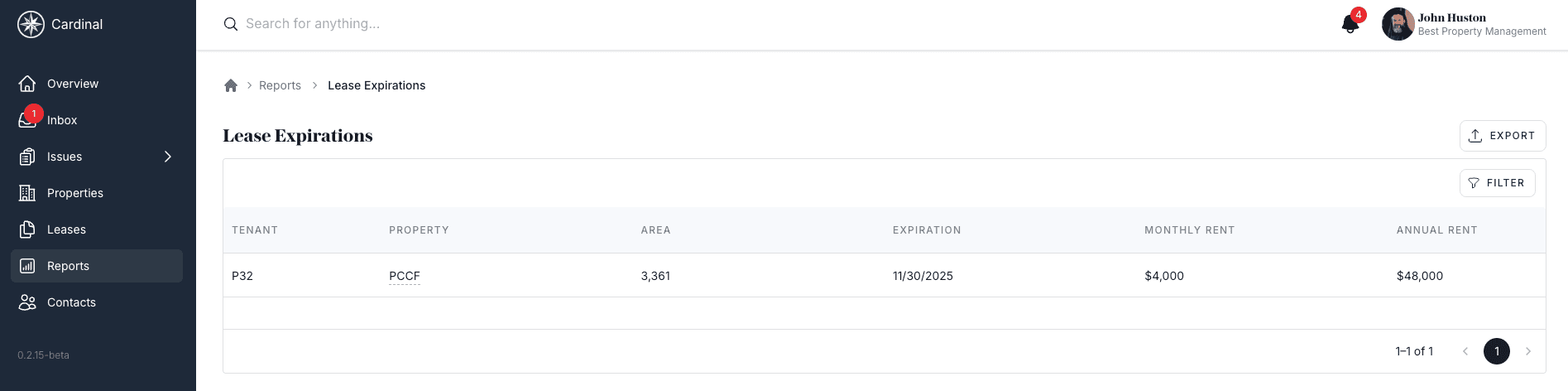Click John Huston's profile avatar

pos(1398,24)
